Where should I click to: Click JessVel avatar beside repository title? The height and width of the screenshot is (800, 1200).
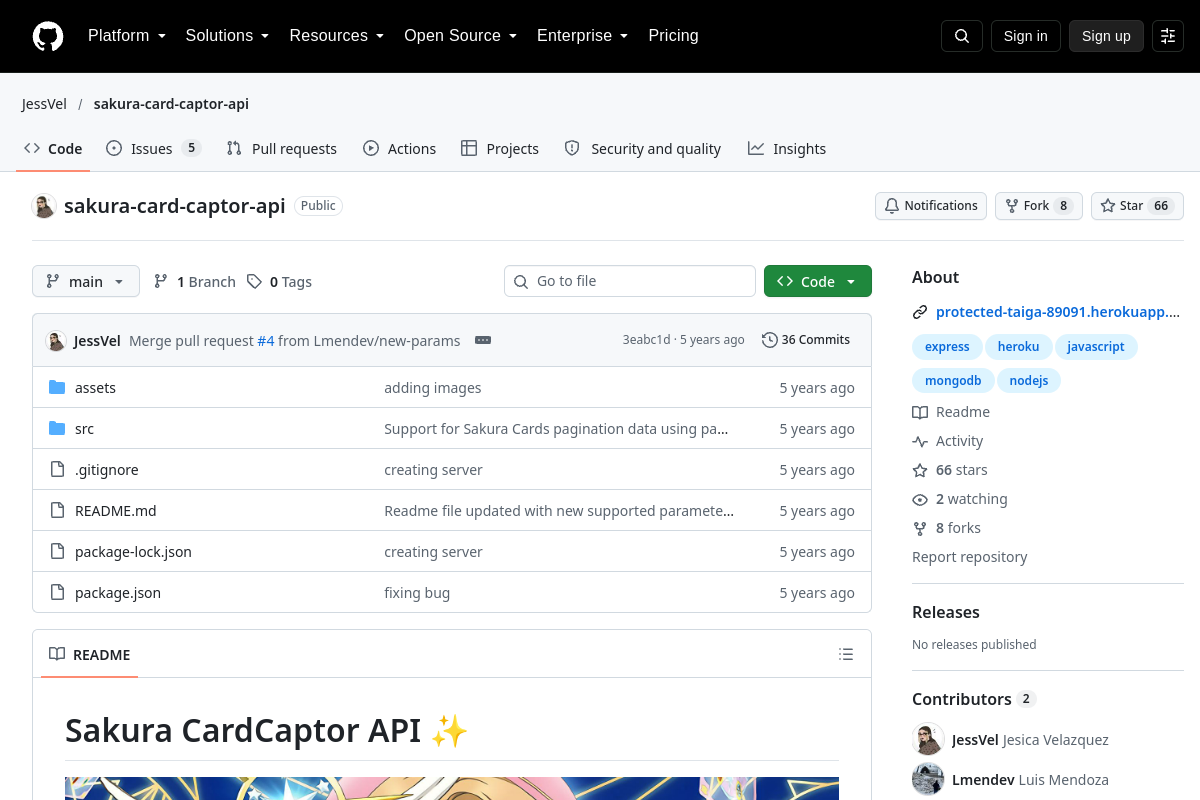44,206
